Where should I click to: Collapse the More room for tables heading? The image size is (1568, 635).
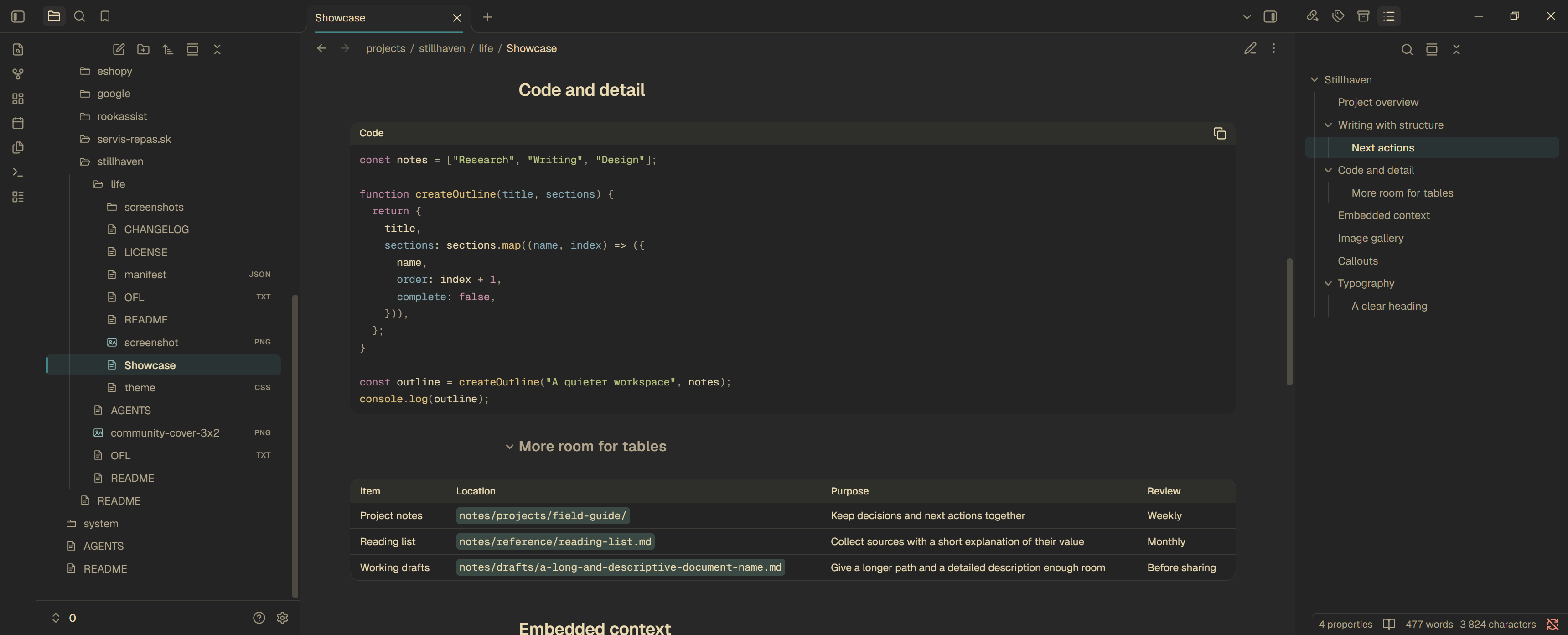[509, 447]
